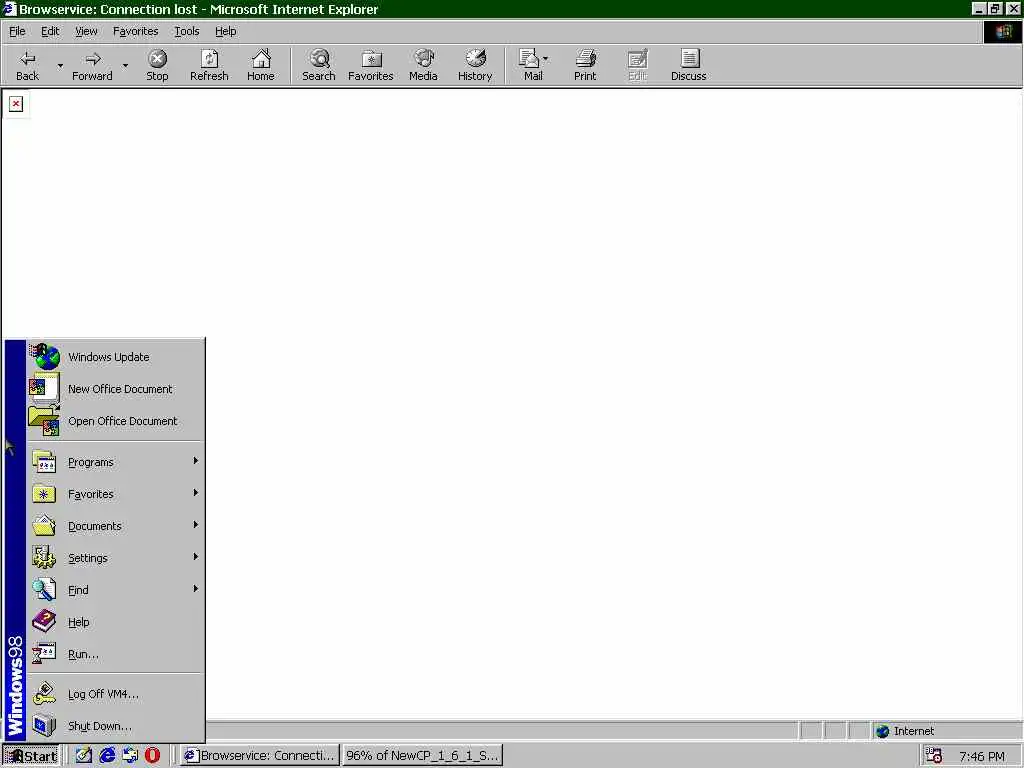Launch Windows Update from the Start menu

click(x=115, y=357)
